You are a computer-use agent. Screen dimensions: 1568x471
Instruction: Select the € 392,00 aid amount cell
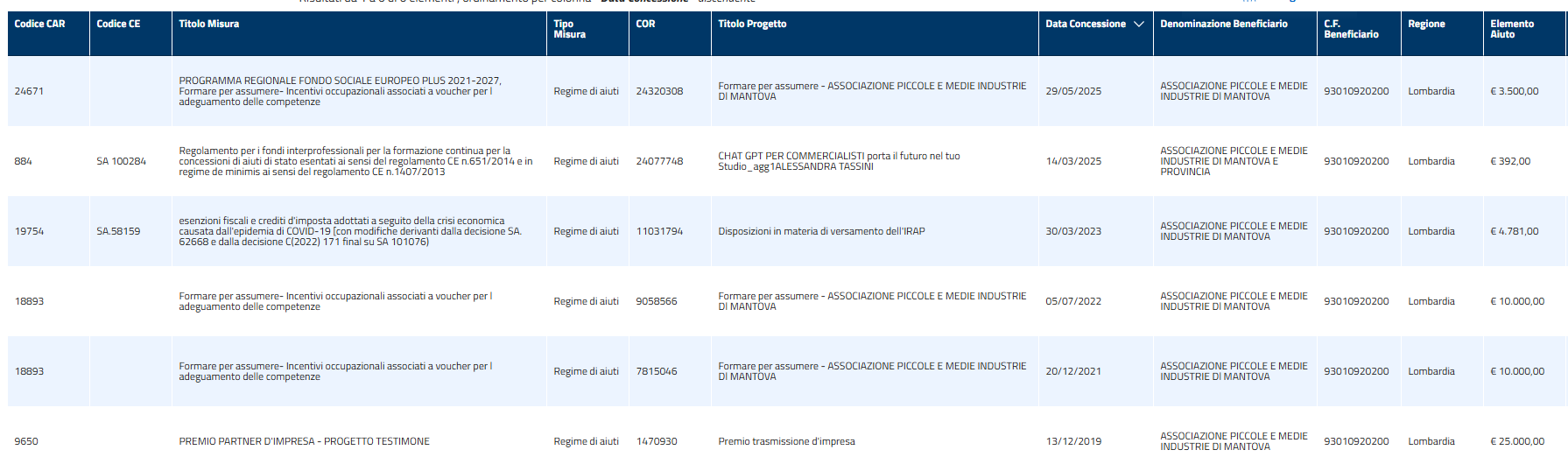1509,161
